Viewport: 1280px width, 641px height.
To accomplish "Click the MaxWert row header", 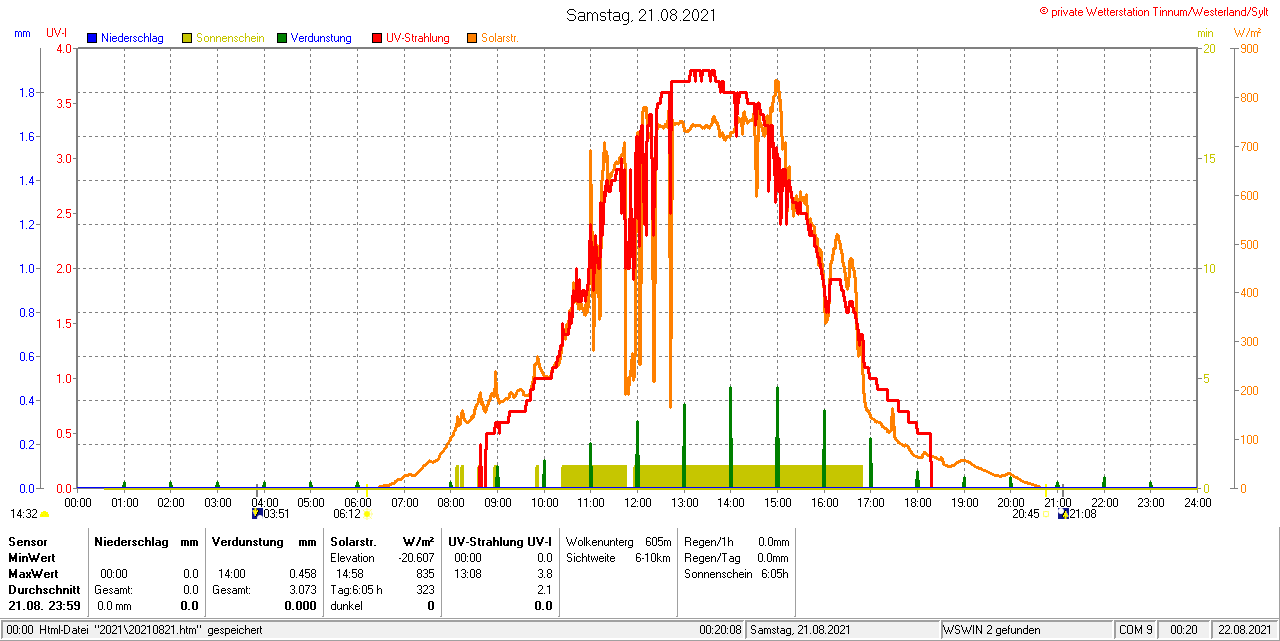I will tap(33, 574).
